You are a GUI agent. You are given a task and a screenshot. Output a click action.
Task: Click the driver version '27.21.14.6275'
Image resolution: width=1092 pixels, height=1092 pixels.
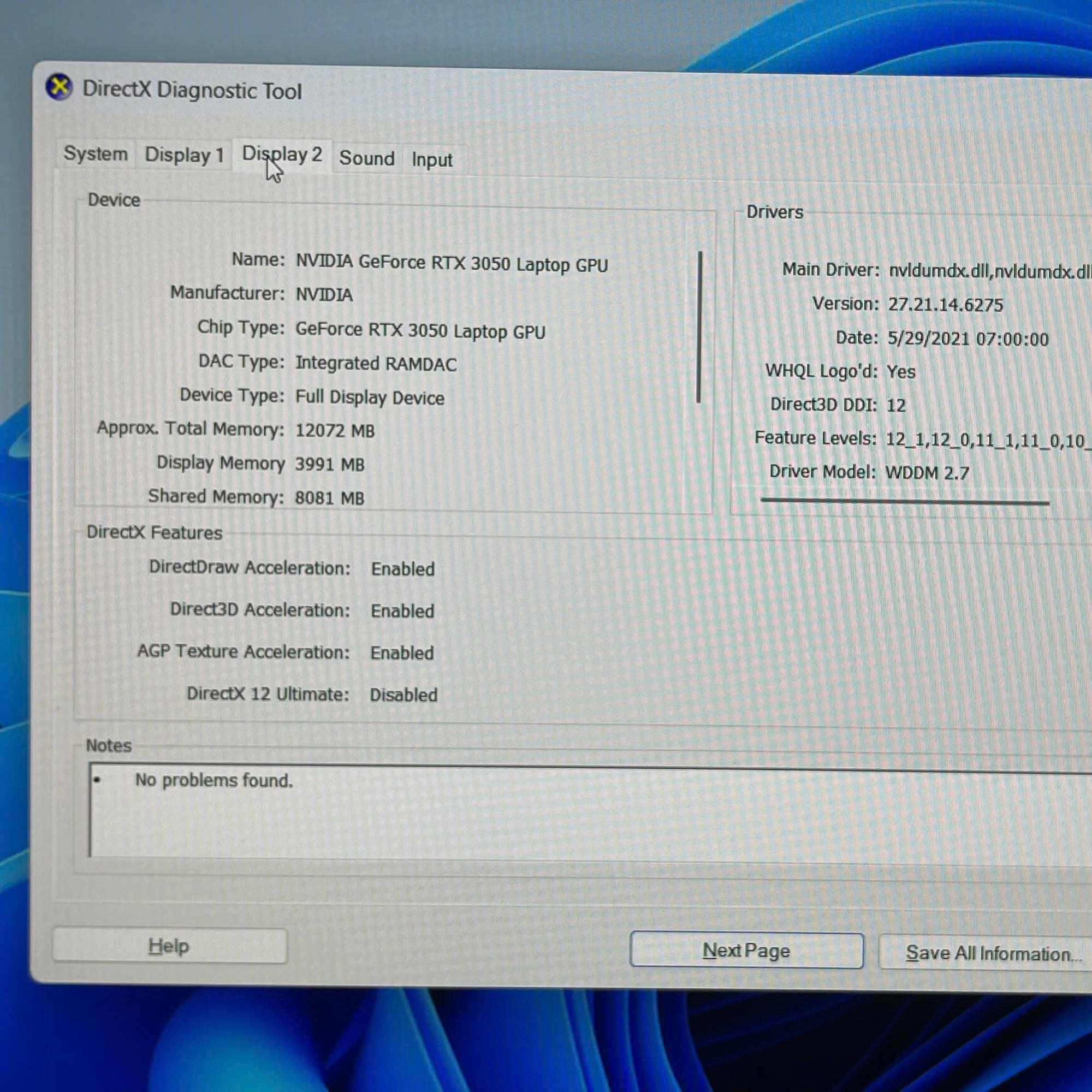pos(945,305)
